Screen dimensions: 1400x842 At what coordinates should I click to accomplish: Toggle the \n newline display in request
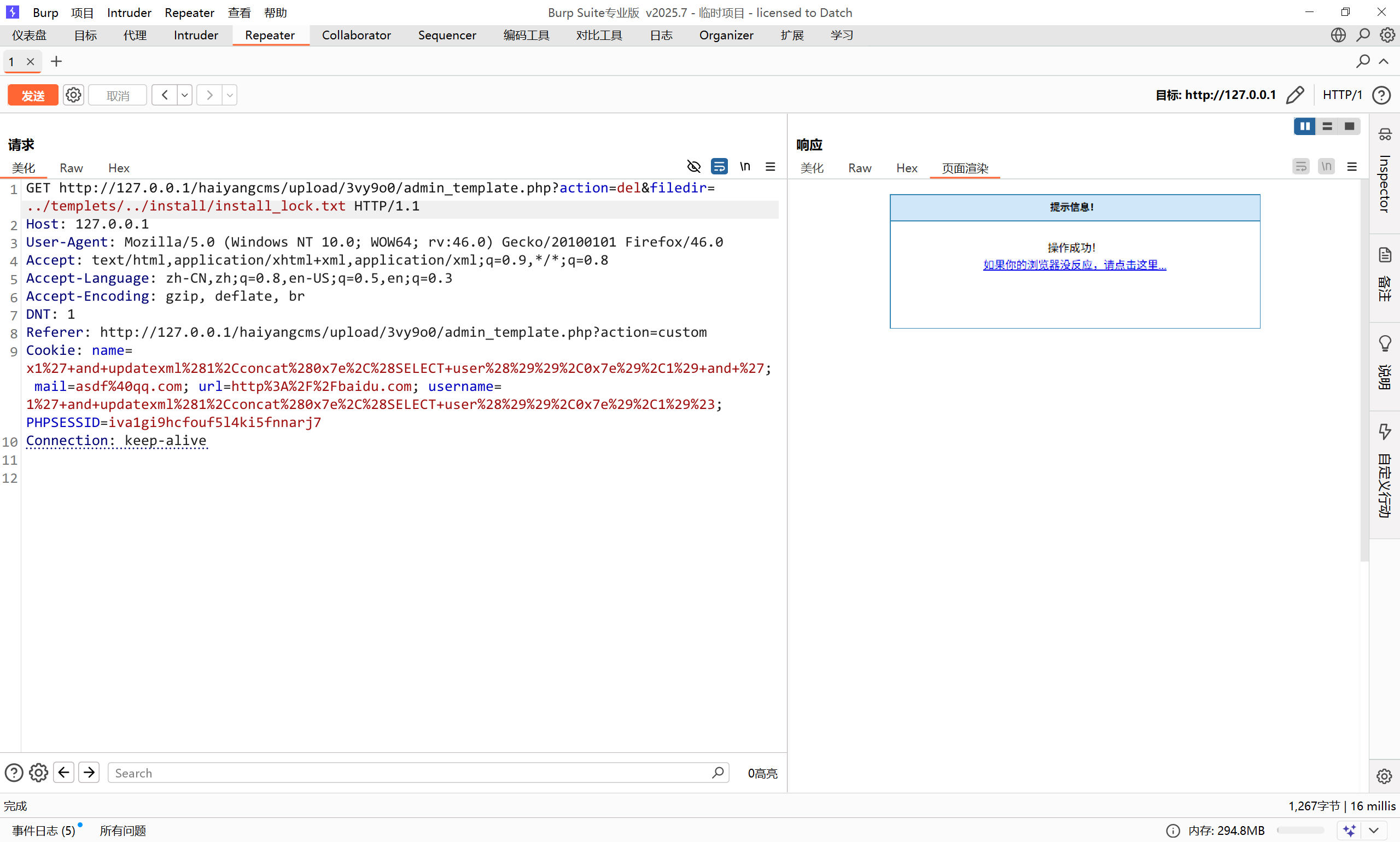(x=745, y=166)
